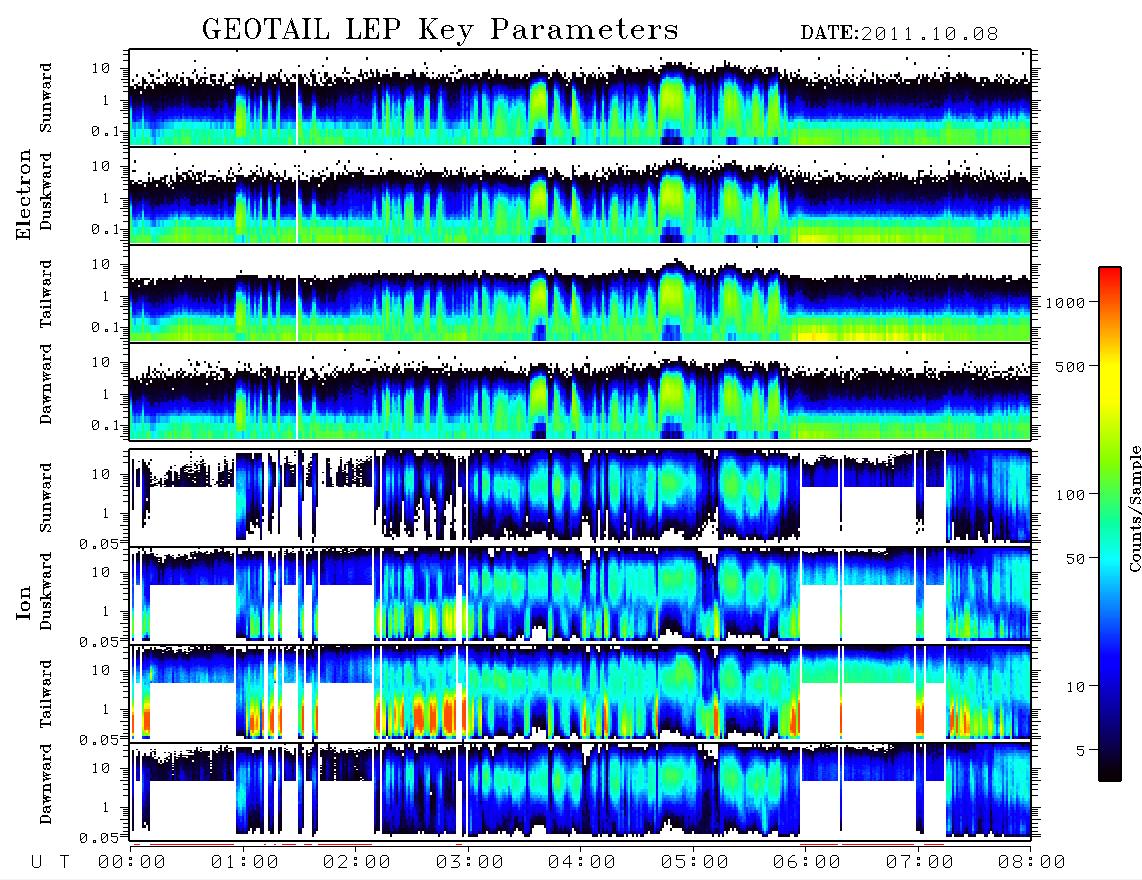Select the Electron Dawnward panel label

(46, 384)
